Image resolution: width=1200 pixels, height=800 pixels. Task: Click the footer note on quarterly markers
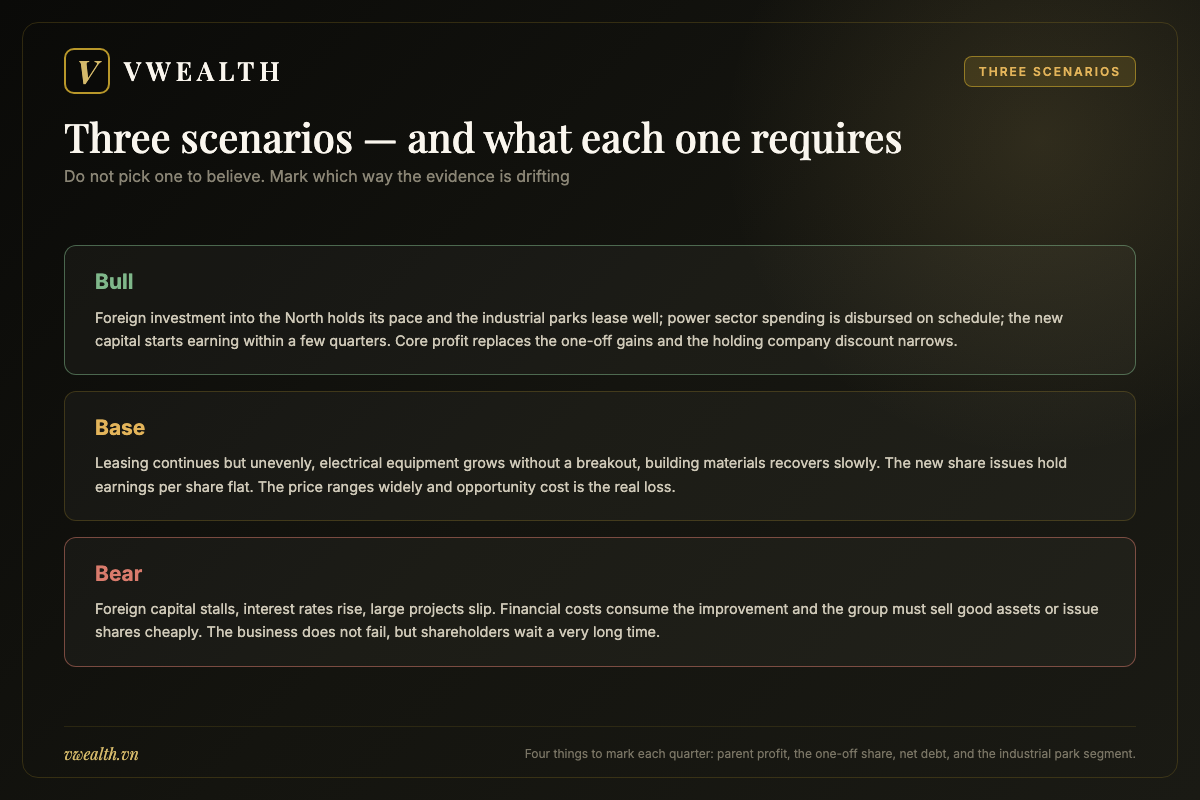[830, 754]
